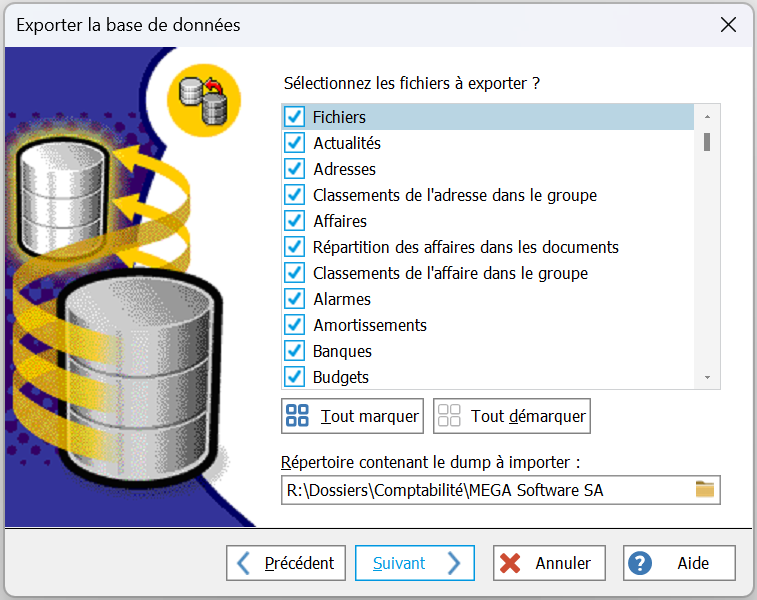Click the red X icon on Annuler
Screen dimensions: 757x600
pyautogui.click(x=510, y=563)
